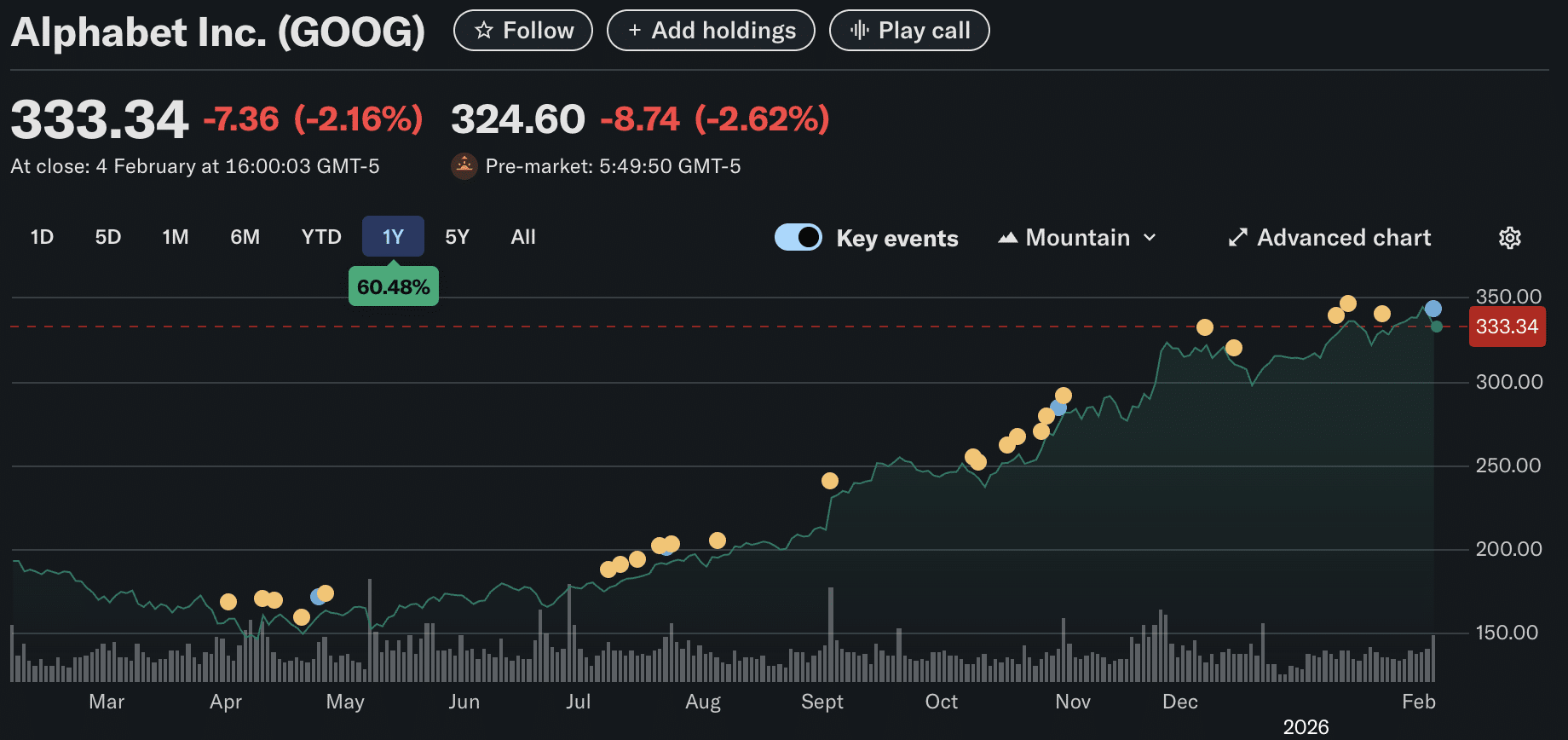Switch to the 1M range
1568x740 pixels.
(176, 237)
